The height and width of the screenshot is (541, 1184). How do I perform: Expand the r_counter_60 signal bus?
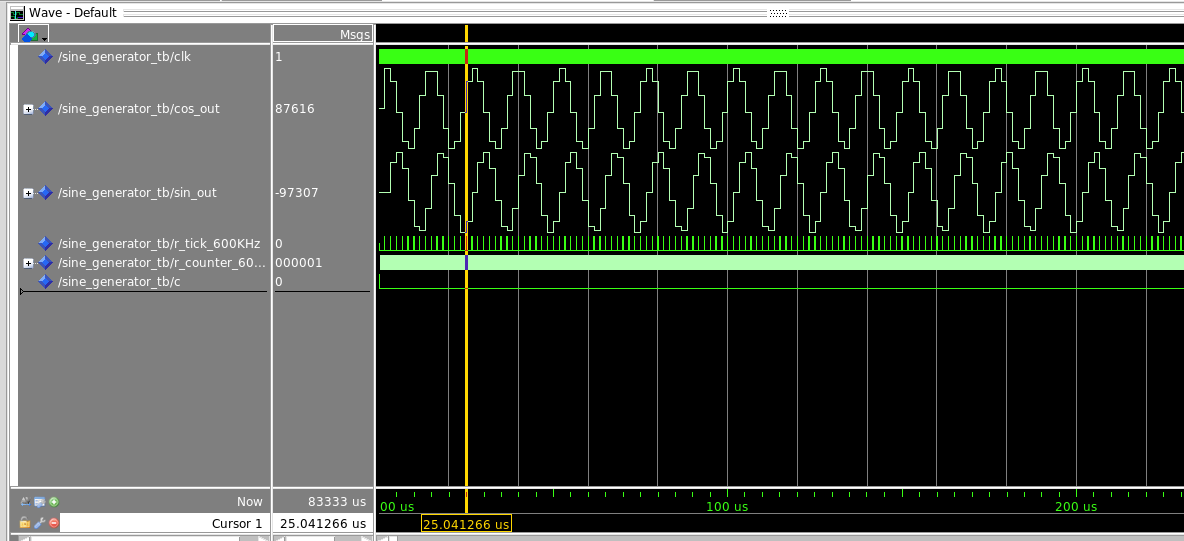28,263
